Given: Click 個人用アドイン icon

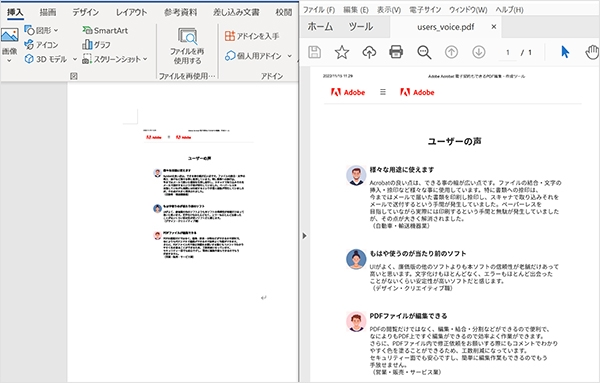Looking at the screenshot, I should (230, 56).
